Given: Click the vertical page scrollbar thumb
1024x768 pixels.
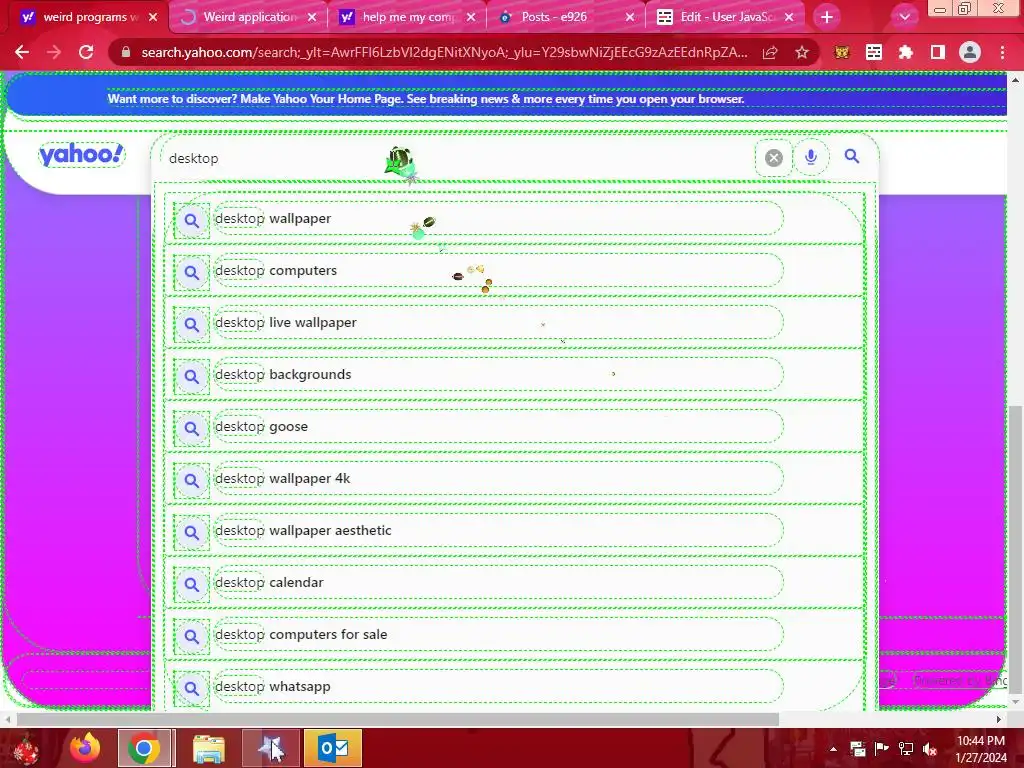Looking at the screenshot, I should pyautogui.click(x=1015, y=549).
